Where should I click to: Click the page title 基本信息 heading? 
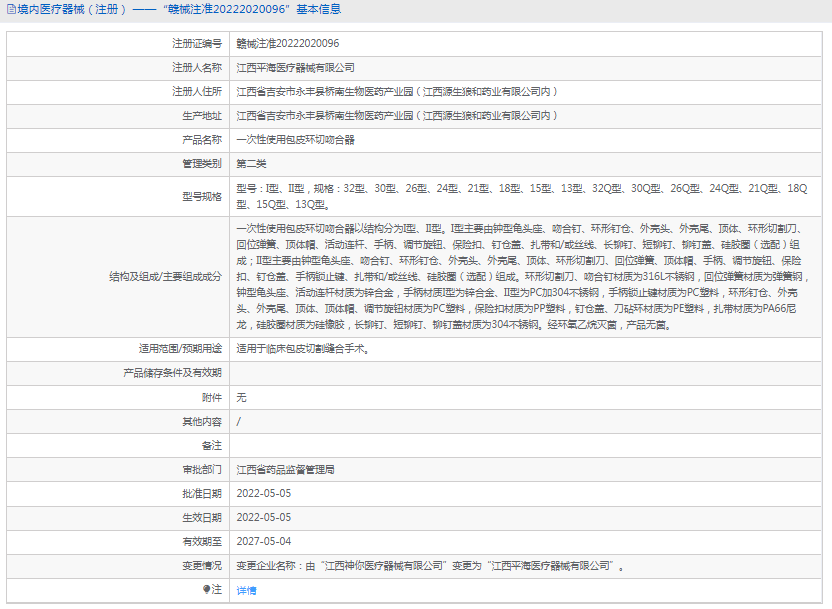pos(318,10)
